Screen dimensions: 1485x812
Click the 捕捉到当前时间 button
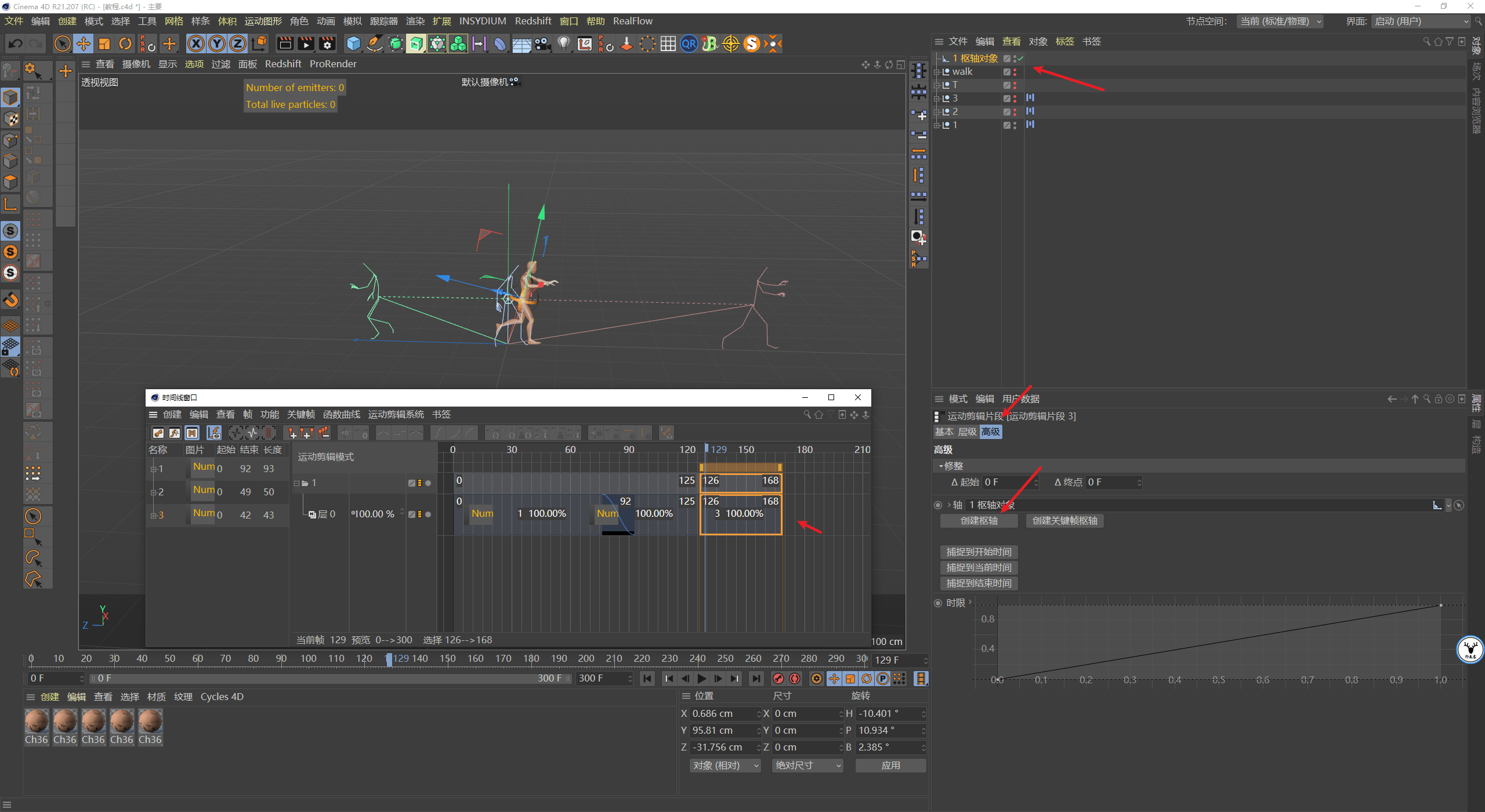click(979, 568)
